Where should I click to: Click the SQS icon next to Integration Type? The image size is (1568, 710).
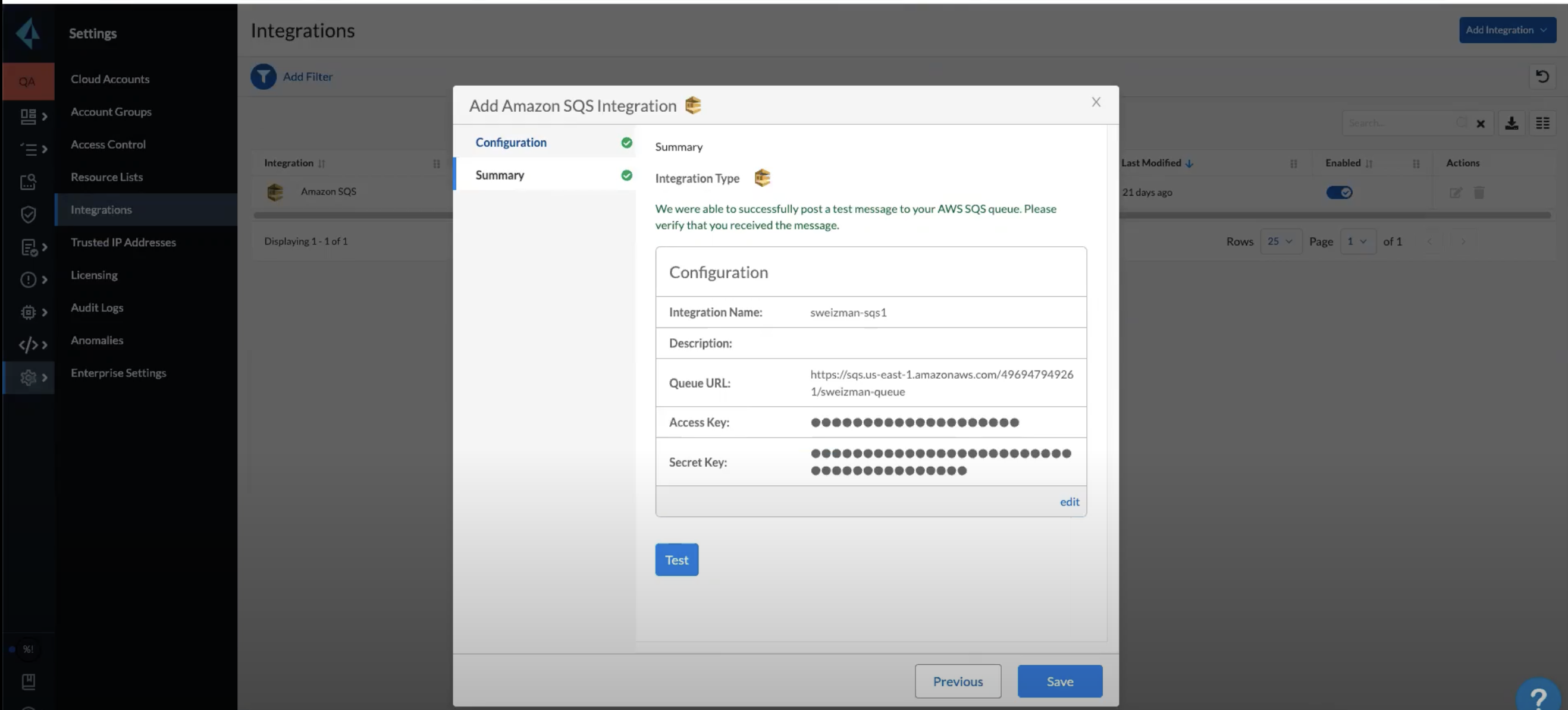coord(762,178)
